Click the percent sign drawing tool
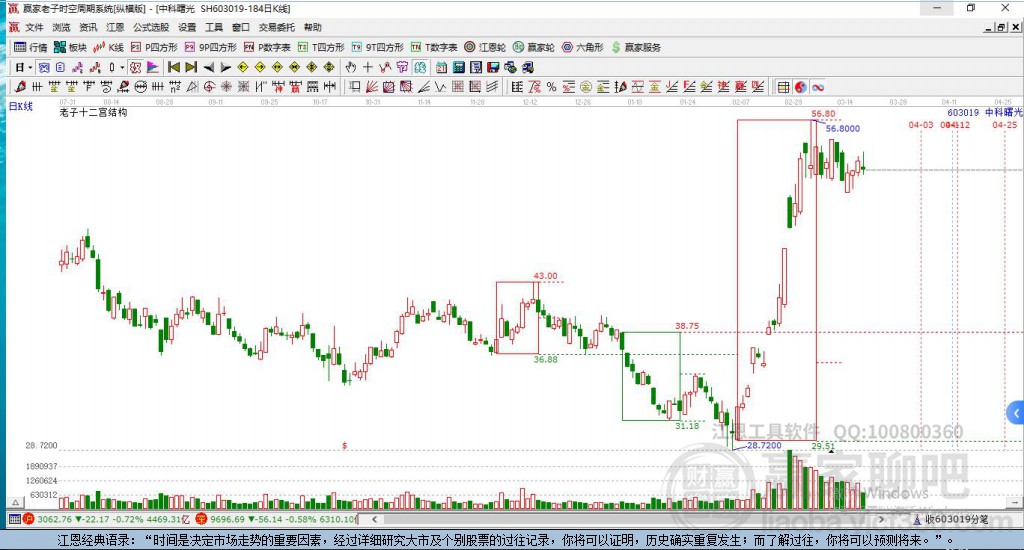Image resolution: width=1024 pixels, height=550 pixels. point(551,87)
